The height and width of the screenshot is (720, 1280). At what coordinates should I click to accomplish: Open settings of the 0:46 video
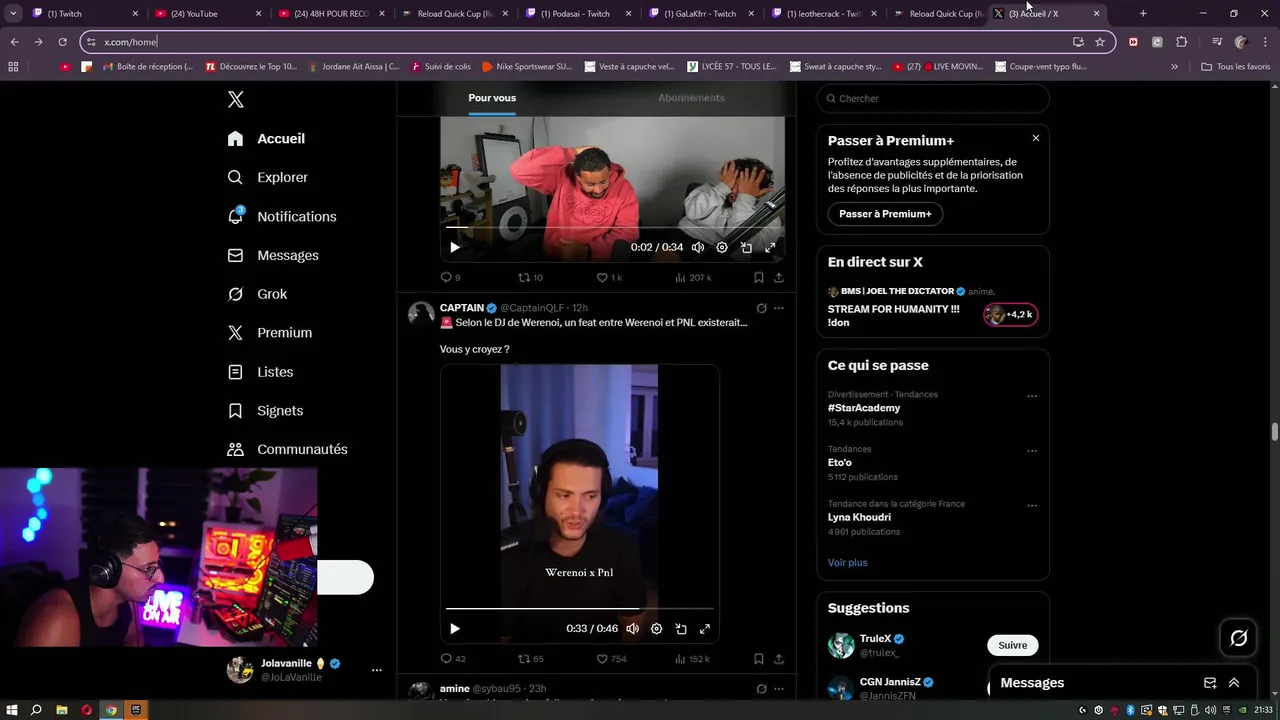point(656,628)
